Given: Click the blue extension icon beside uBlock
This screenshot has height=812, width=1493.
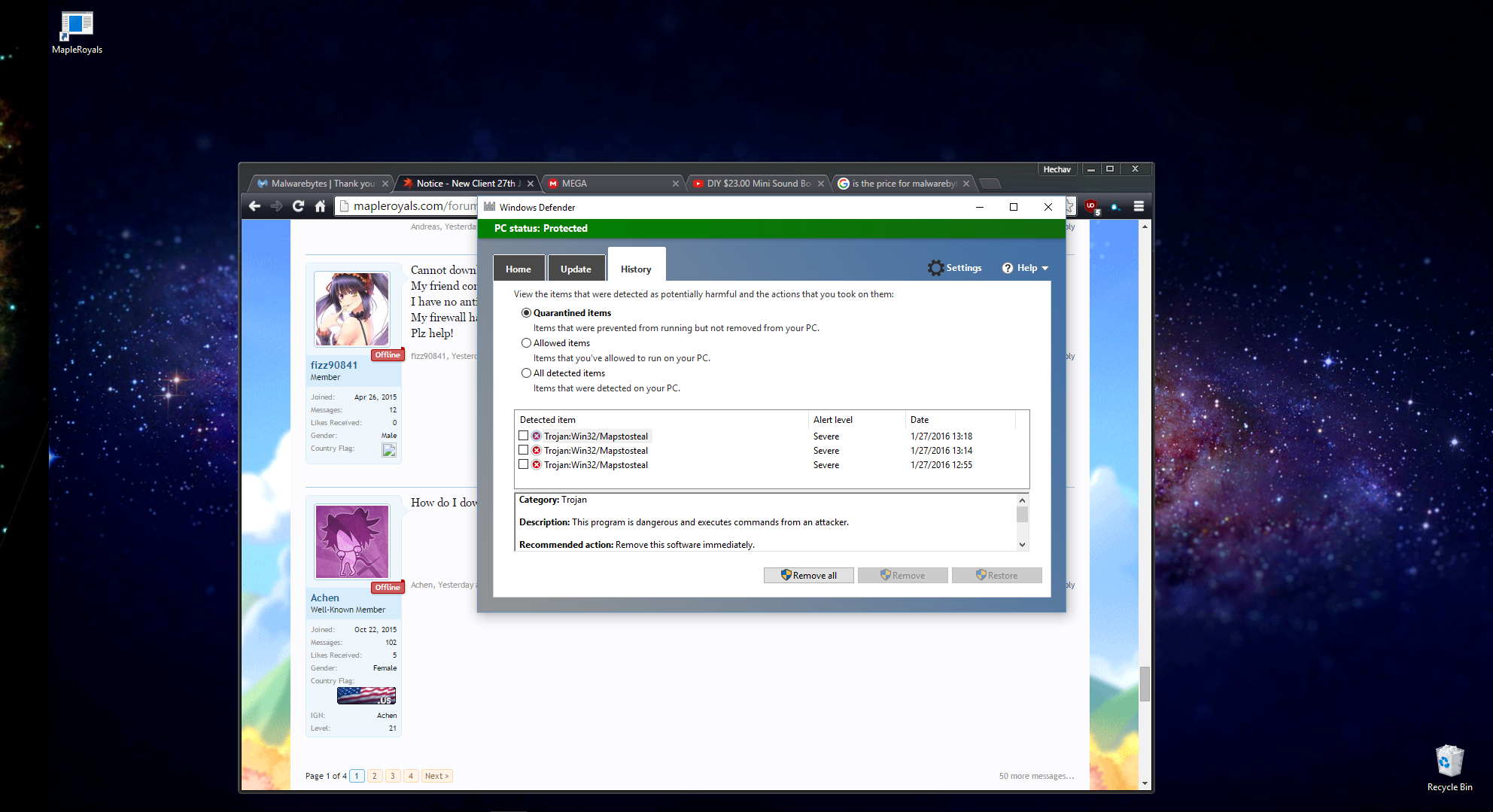Looking at the screenshot, I should point(1115,206).
